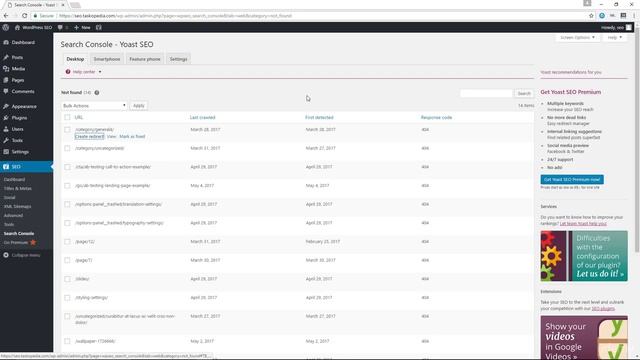Image resolution: width=640 pixels, height=360 pixels.
Task: Check the ab-testing call-to-action example row checkbox
Action: [67, 167]
